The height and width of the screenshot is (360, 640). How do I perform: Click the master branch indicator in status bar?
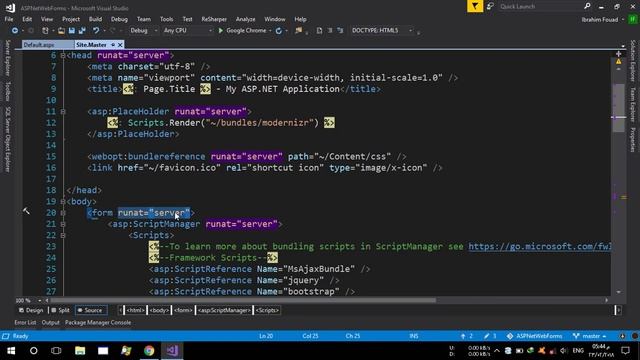[x=589, y=336]
